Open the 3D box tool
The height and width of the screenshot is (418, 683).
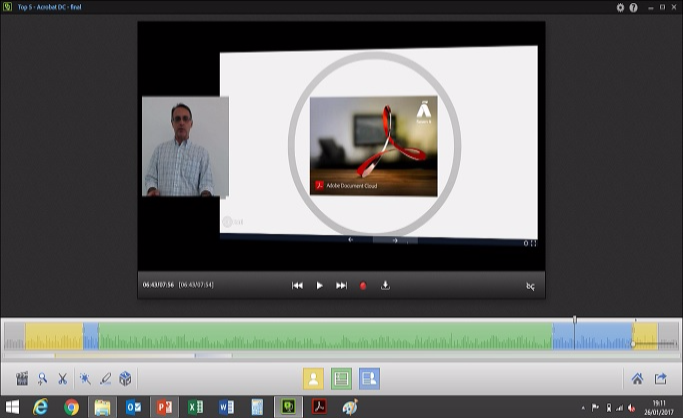[x=125, y=378]
